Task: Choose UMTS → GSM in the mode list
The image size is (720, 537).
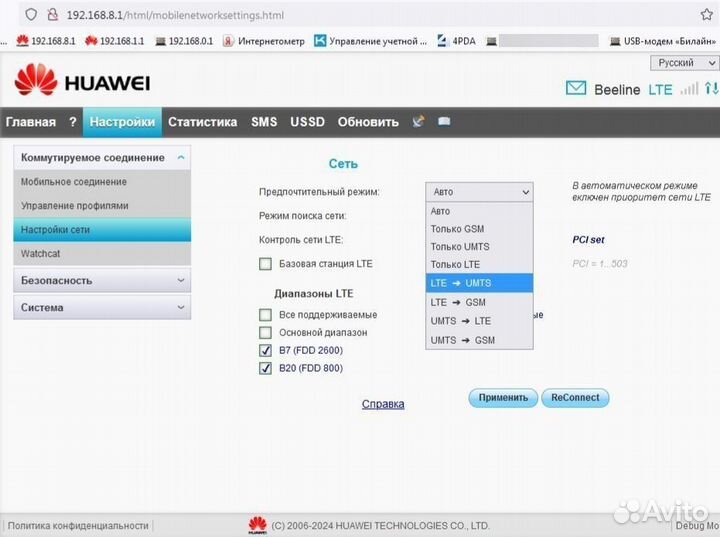Action: tap(479, 340)
